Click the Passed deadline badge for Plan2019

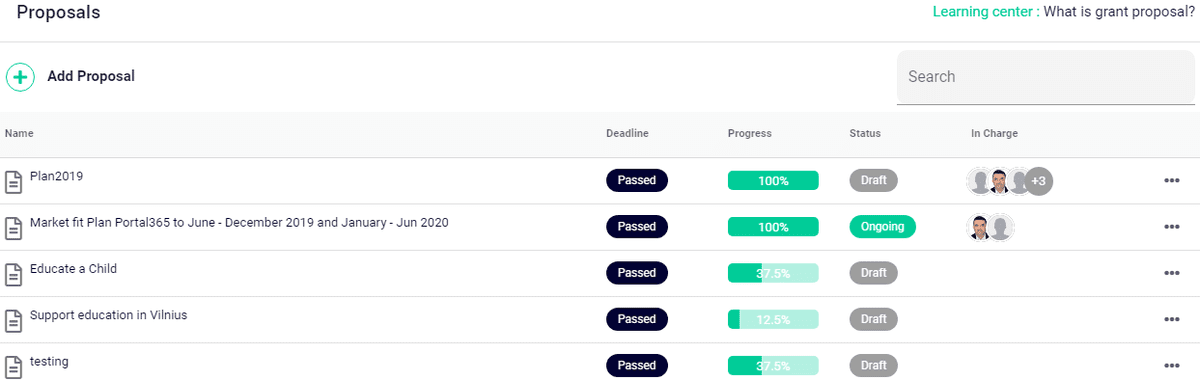pyautogui.click(x=637, y=181)
